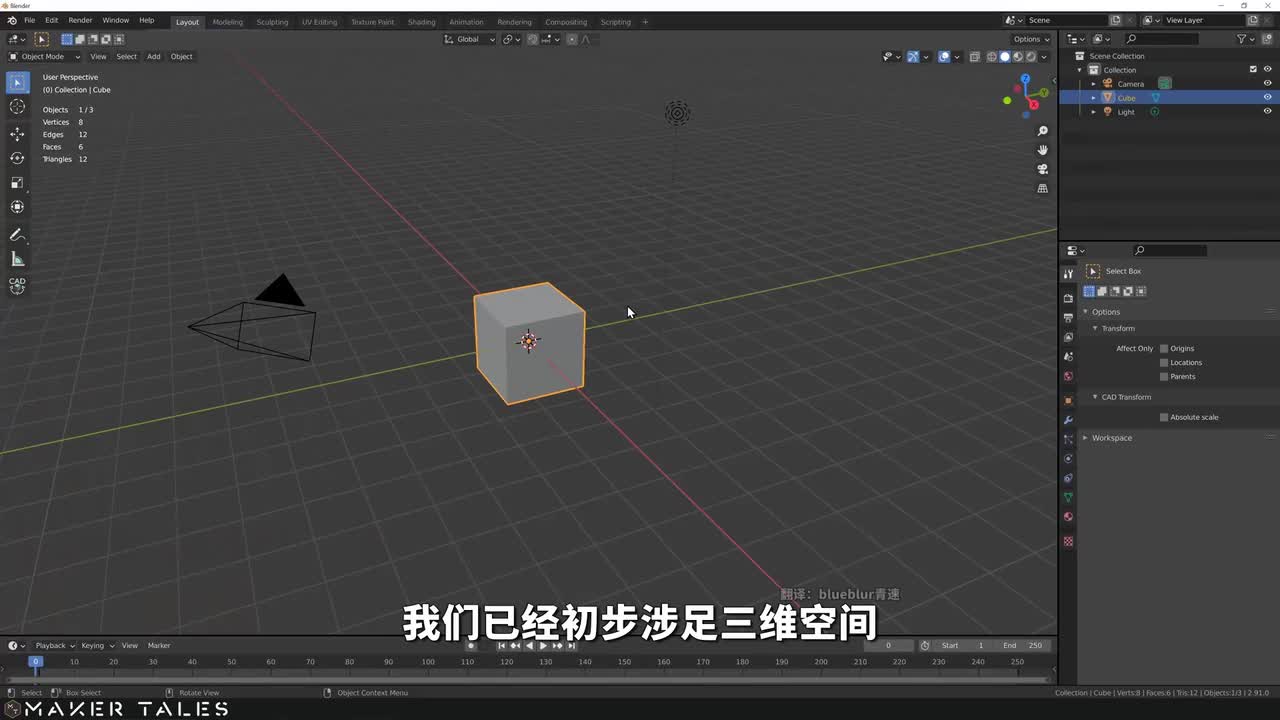The width and height of the screenshot is (1280, 720).
Task: Hide the Camera in outliner
Action: click(x=1267, y=84)
